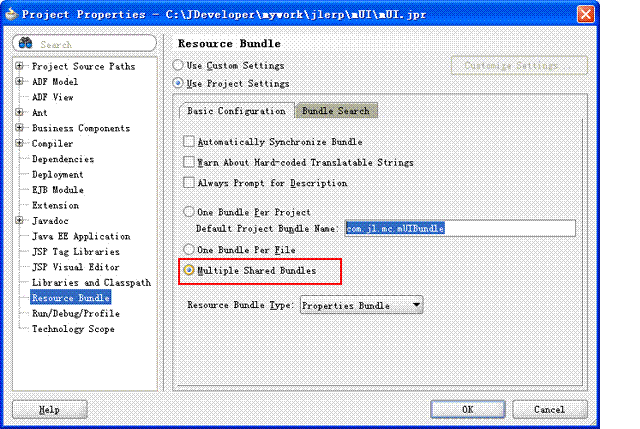Screen dimensions: 640x429
Task: Expand the Business Components node
Action: pyautogui.click(x=19, y=127)
